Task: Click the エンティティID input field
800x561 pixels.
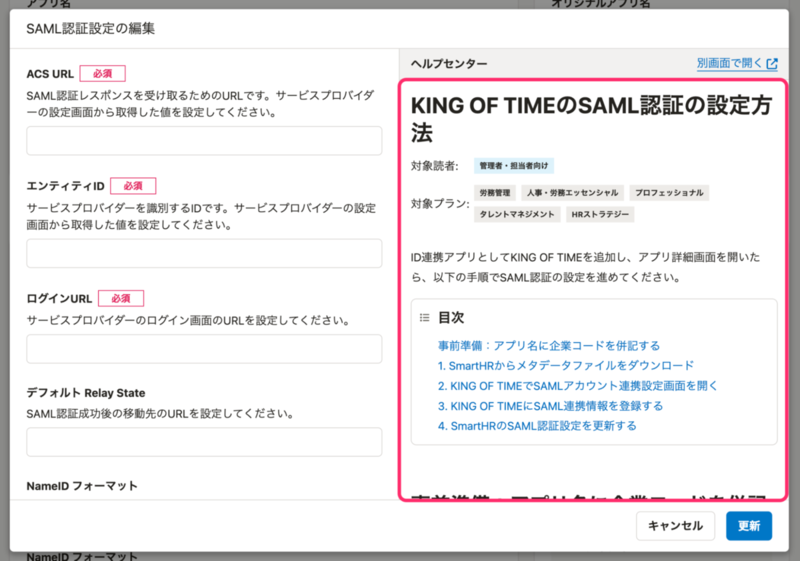Action: coord(204,253)
